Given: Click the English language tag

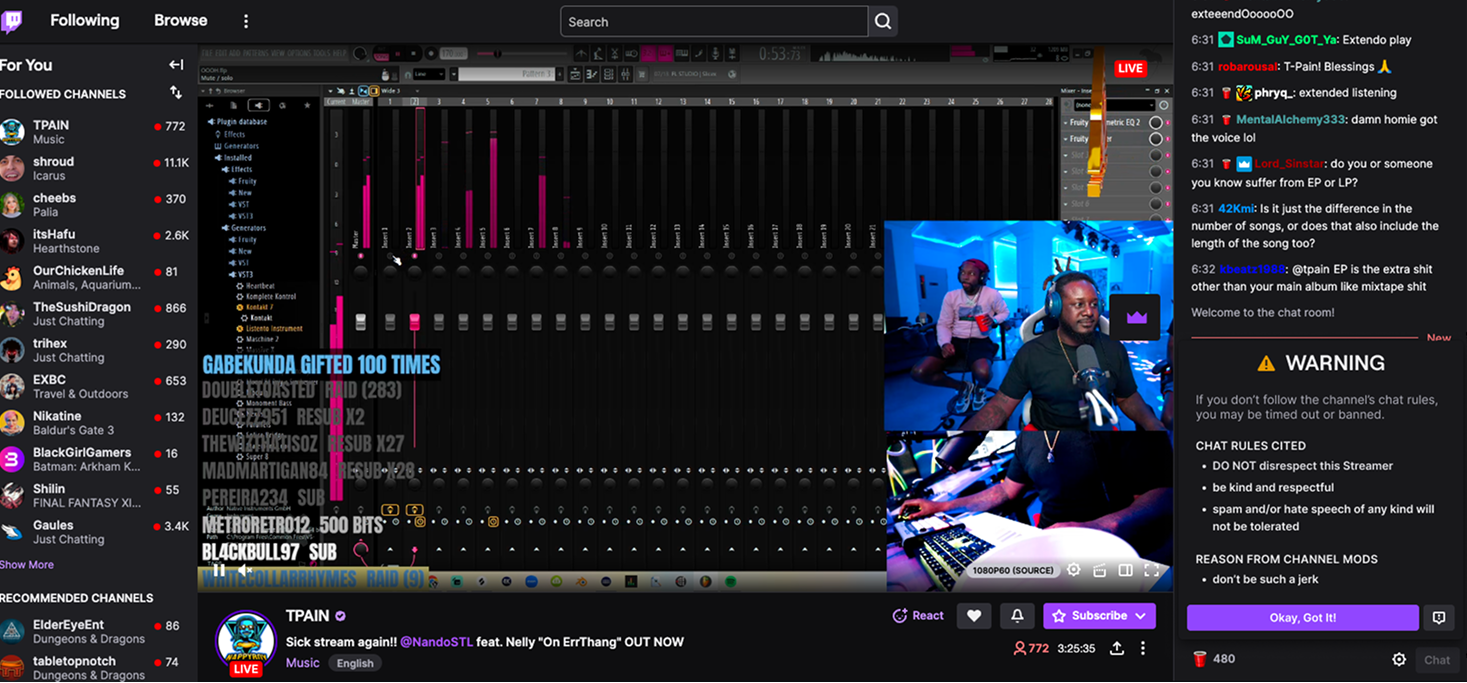Looking at the screenshot, I should point(355,663).
